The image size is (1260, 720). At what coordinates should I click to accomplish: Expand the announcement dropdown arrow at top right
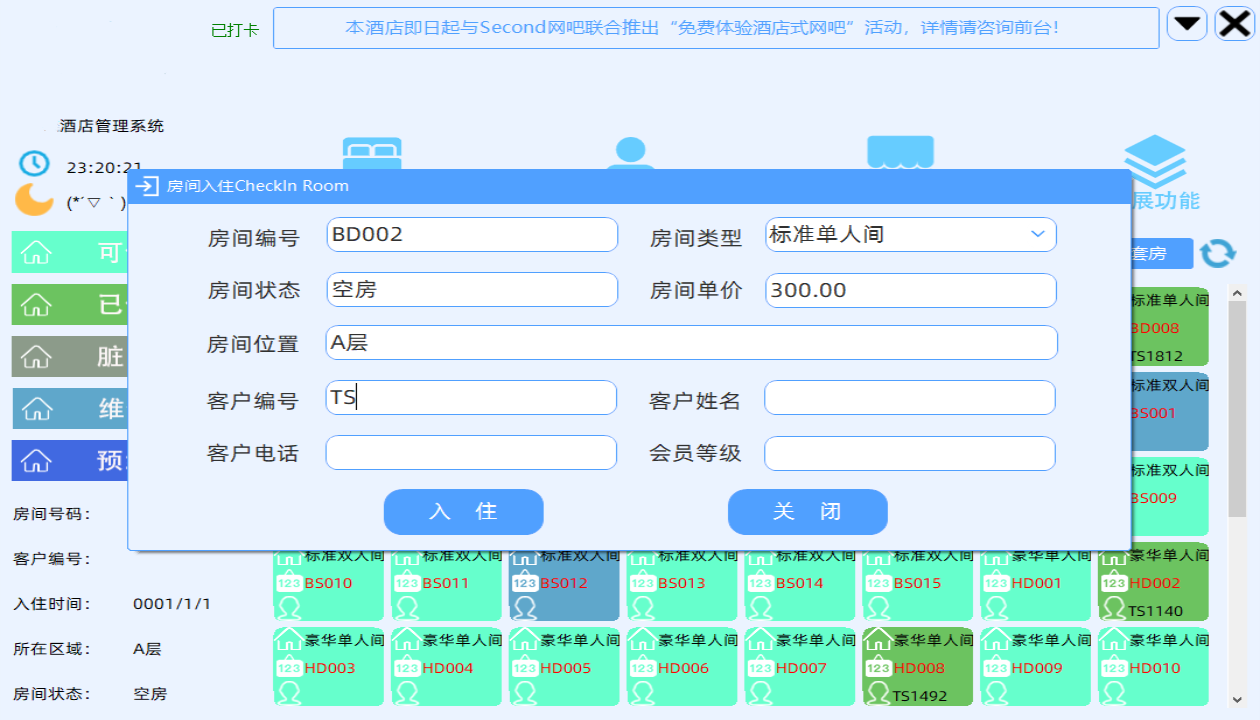(1186, 23)
